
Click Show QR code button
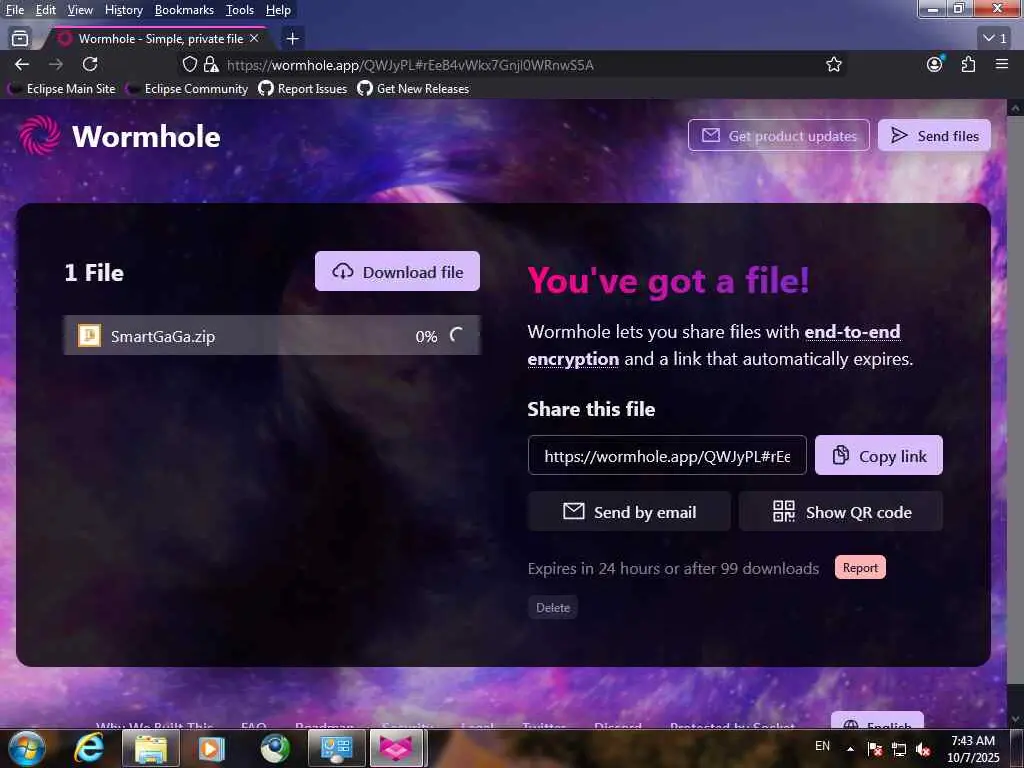840,511
